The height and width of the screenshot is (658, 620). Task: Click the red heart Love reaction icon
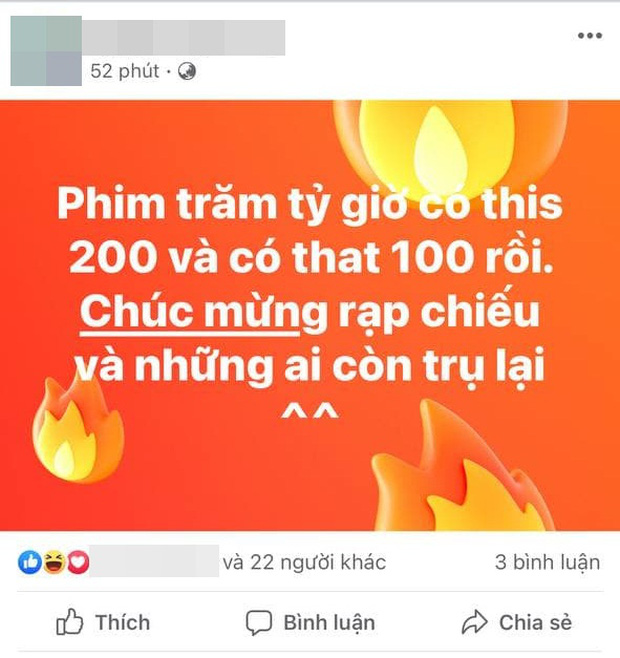click(x=78, y=562)
